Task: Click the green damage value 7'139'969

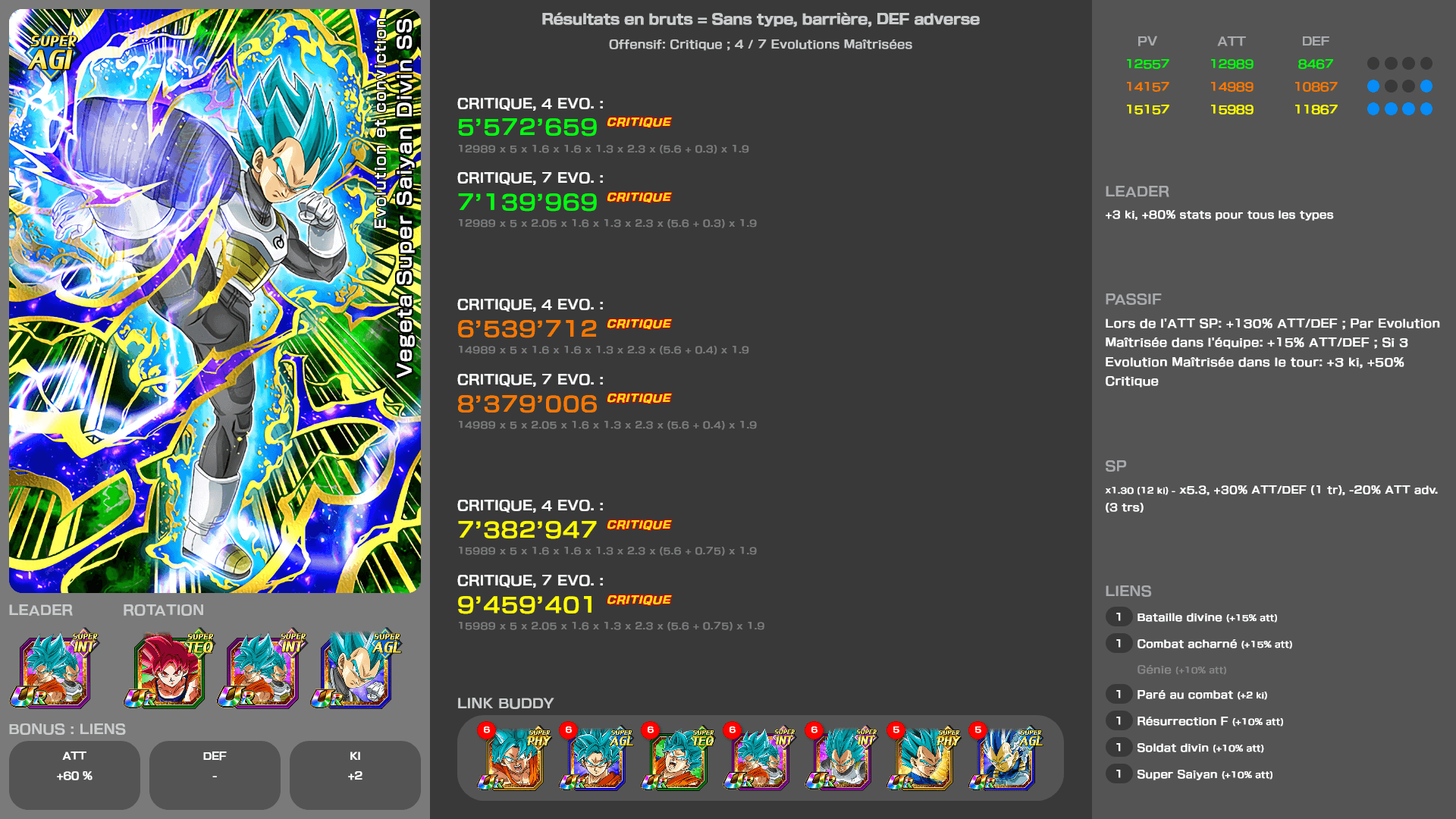Action: coord(527,202)
